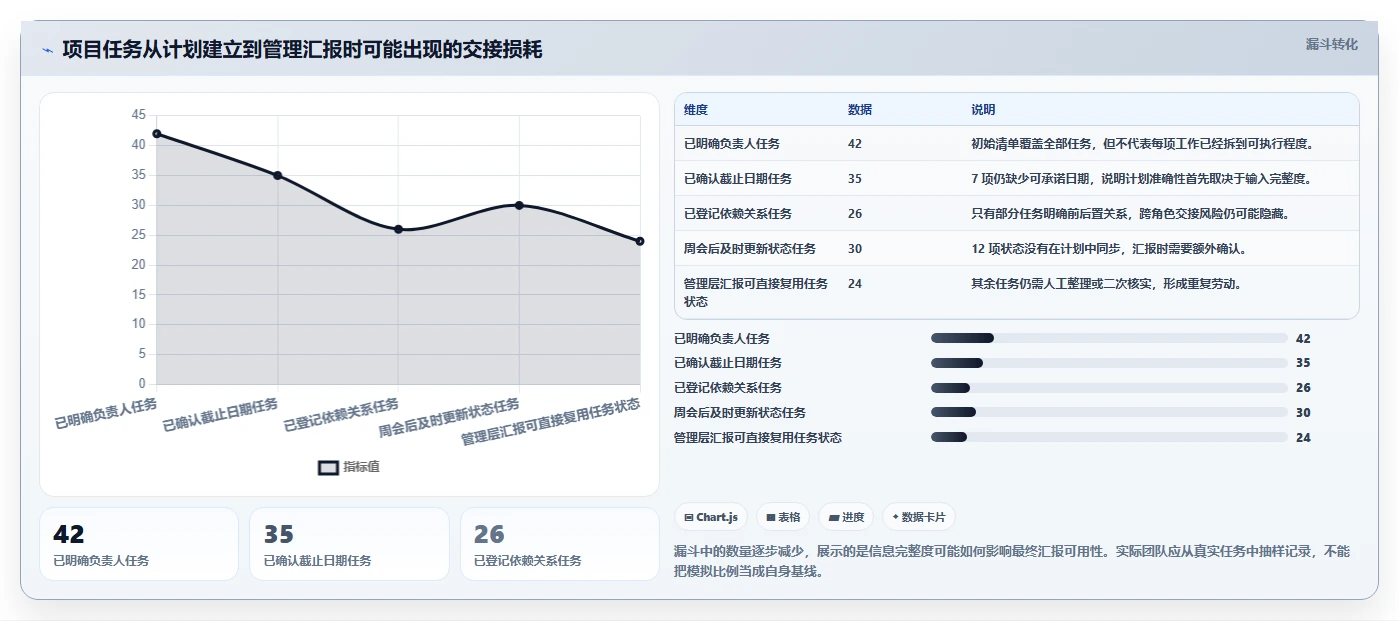Screen dimensions: 1399x621
Task: Click the footnote paragraph starting 漏斗中的数量逐步减少
Action: point(1012,563)
